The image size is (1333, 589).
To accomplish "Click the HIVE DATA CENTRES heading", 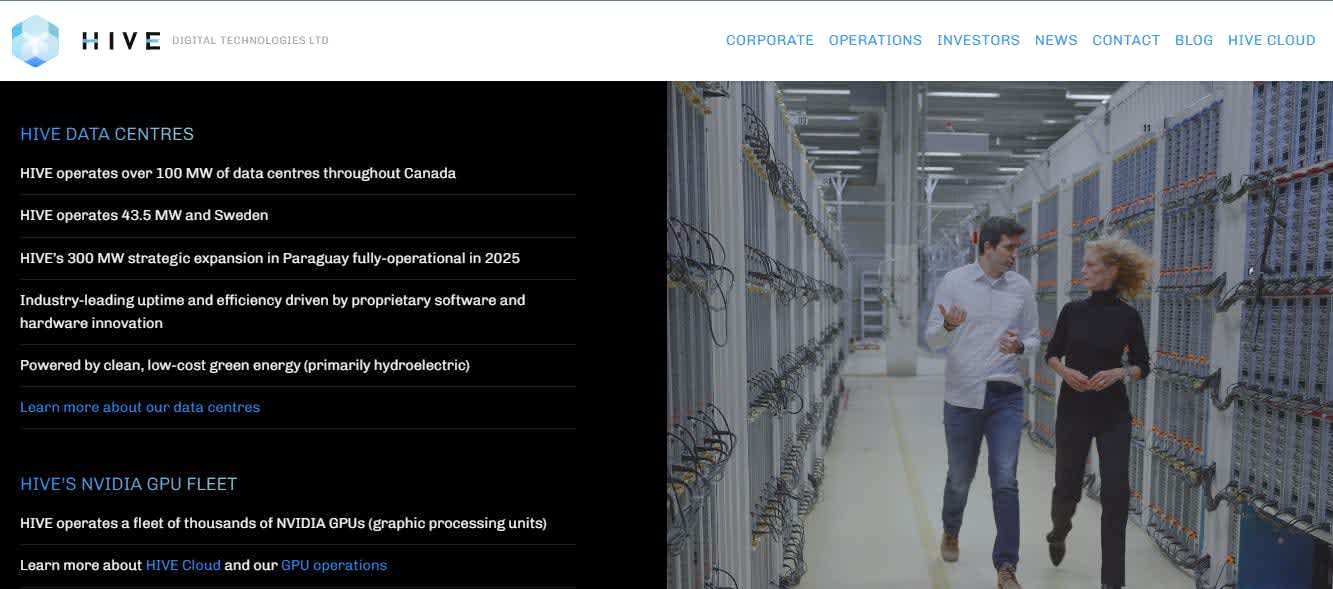I will (107, 134).
